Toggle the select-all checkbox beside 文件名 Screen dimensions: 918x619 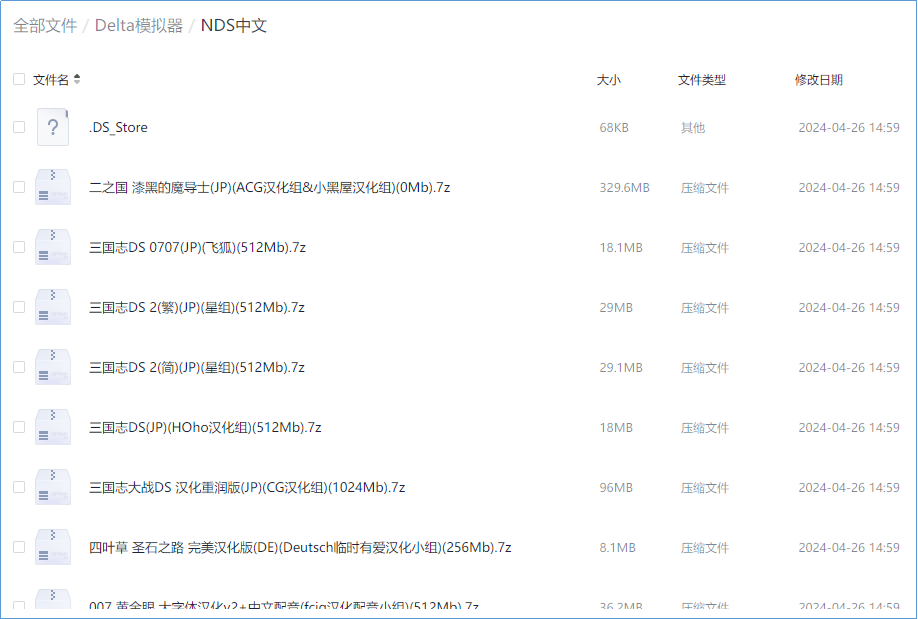19,79
